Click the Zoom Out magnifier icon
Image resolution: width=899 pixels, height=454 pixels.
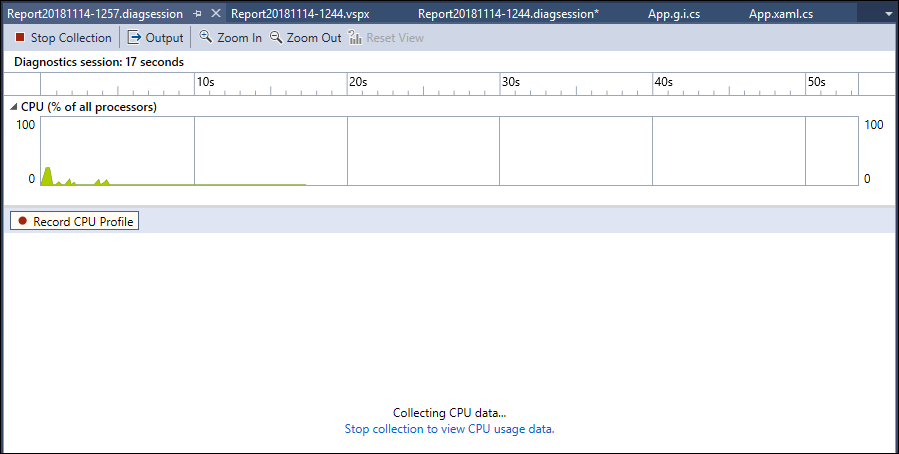pyautogui.click(x=276, y=37)
